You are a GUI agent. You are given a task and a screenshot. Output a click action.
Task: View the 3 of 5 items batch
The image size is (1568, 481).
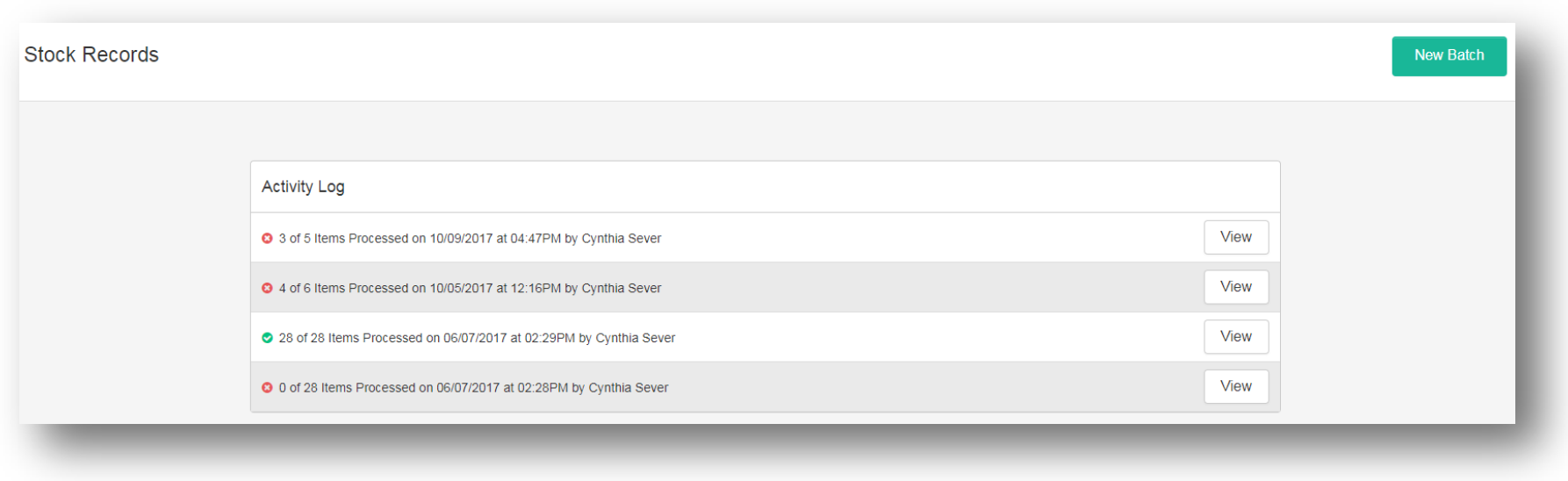coord(1235,237)
